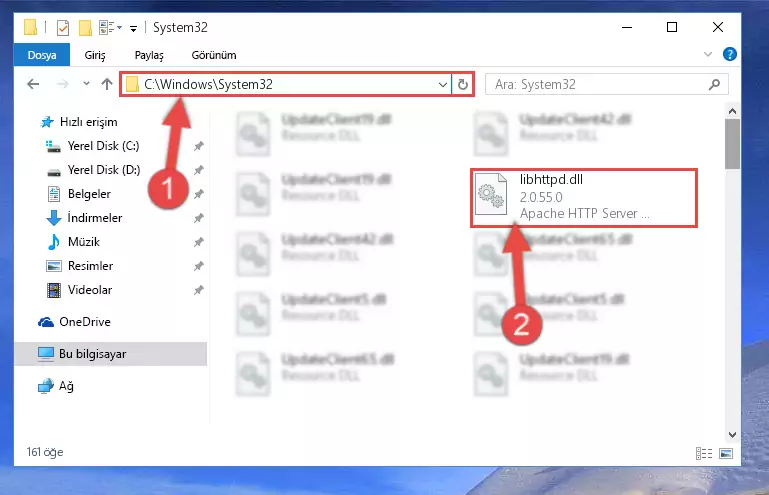Viewport: 769px width, 495px height.
Task: Click the Ara: System32 search box
Action: 607,84
